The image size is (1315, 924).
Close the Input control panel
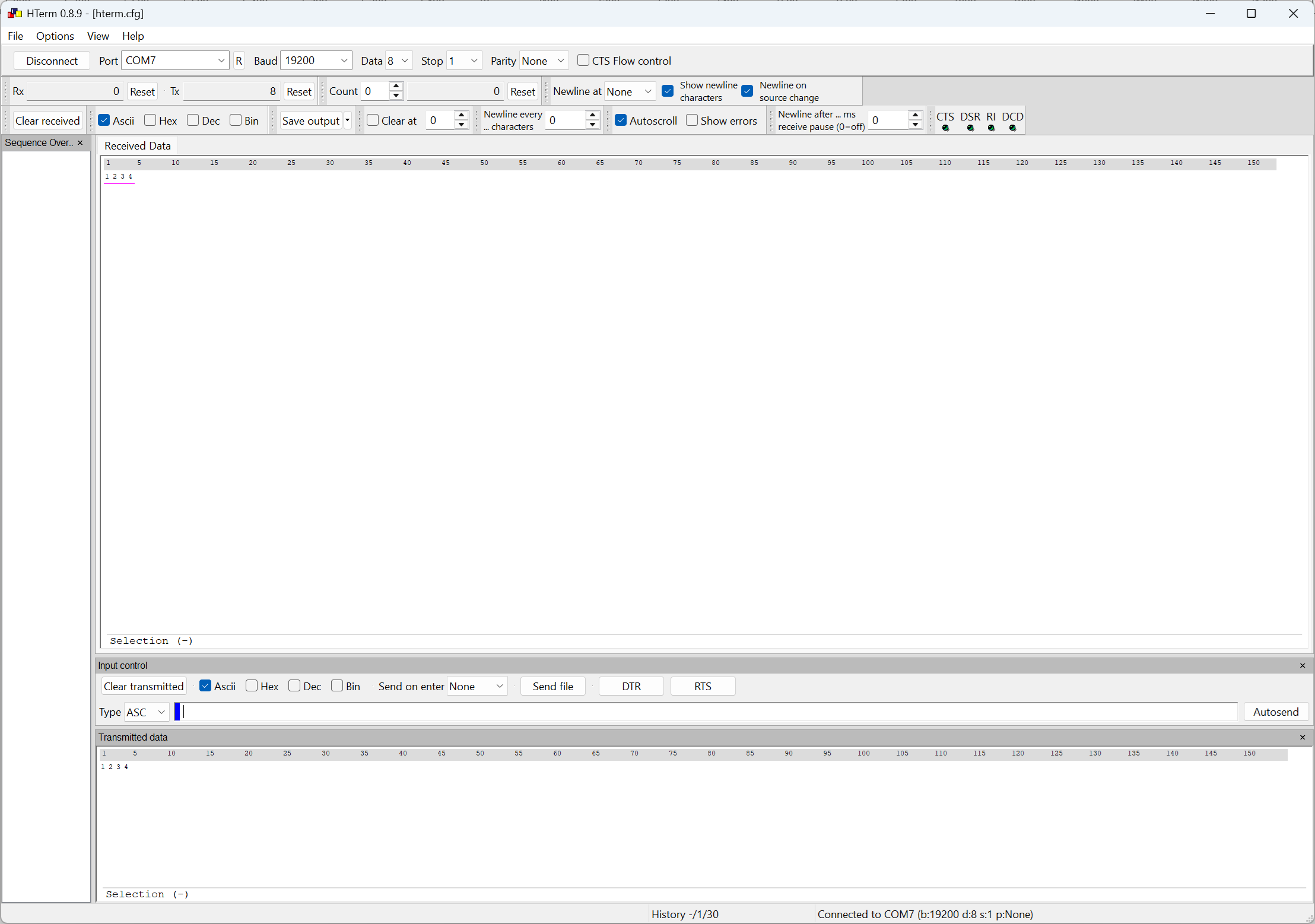tap(1302, 666)
